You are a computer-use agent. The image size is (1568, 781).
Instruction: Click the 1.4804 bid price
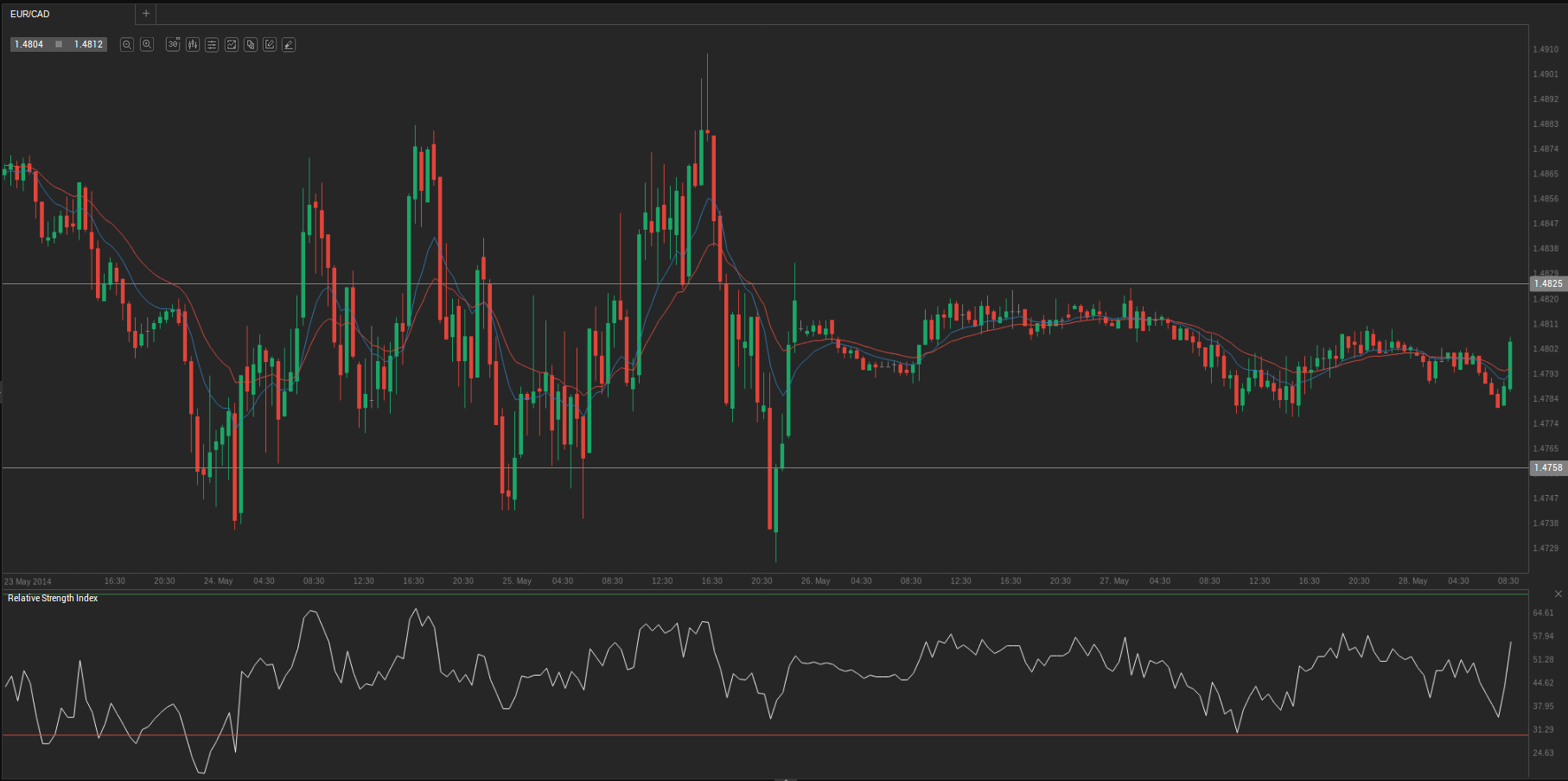tap(29, 44)
